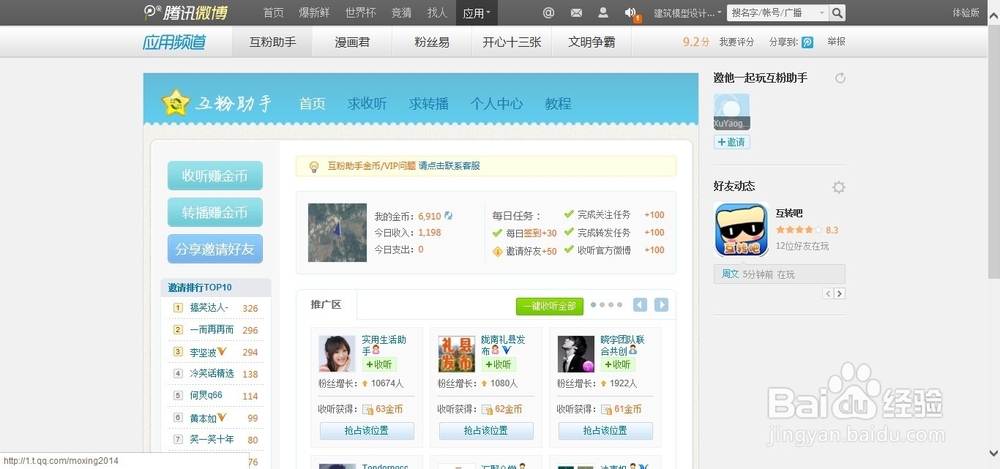Click the 签到 daily check-in link
Viewport: 1000px width, 469px height.
point(532,234)
